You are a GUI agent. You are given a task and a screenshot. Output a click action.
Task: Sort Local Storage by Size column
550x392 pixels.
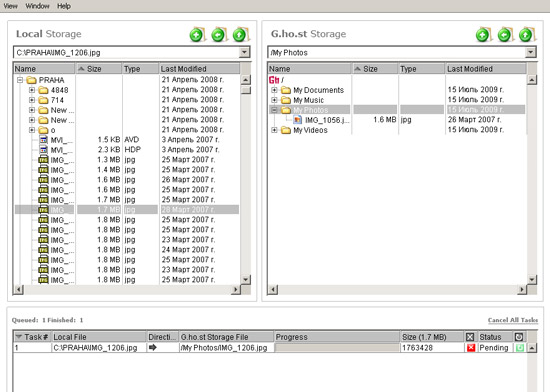(x=99, y=69)
